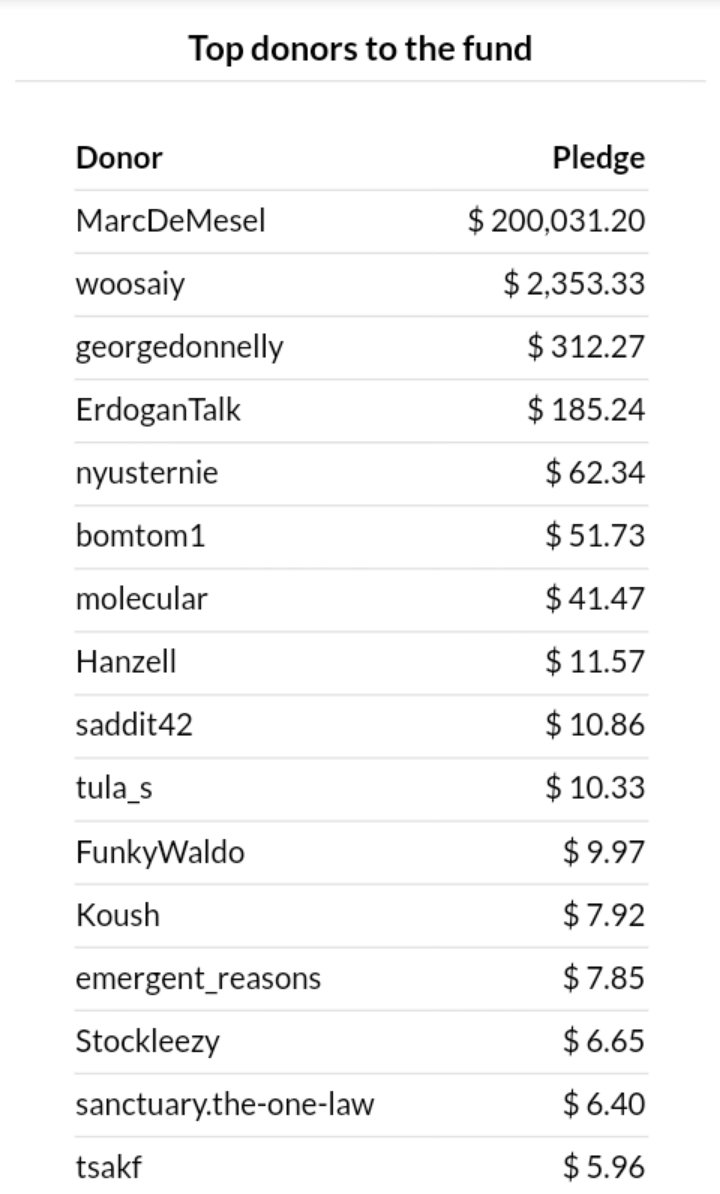Select the bomtom1 donor name
The width and height of the screenshot is (720, 1194).
(x=141, y=536)
